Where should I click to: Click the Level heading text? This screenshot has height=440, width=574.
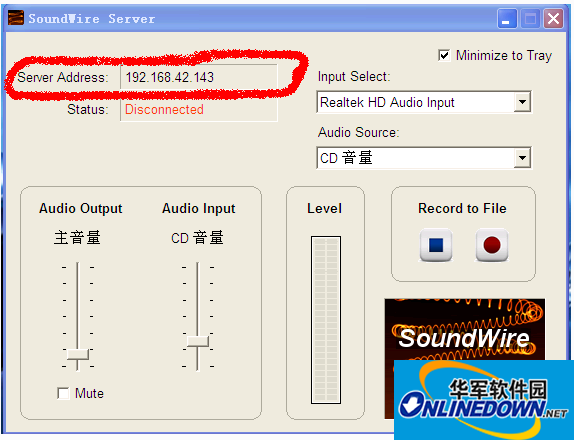pos(324,208)
